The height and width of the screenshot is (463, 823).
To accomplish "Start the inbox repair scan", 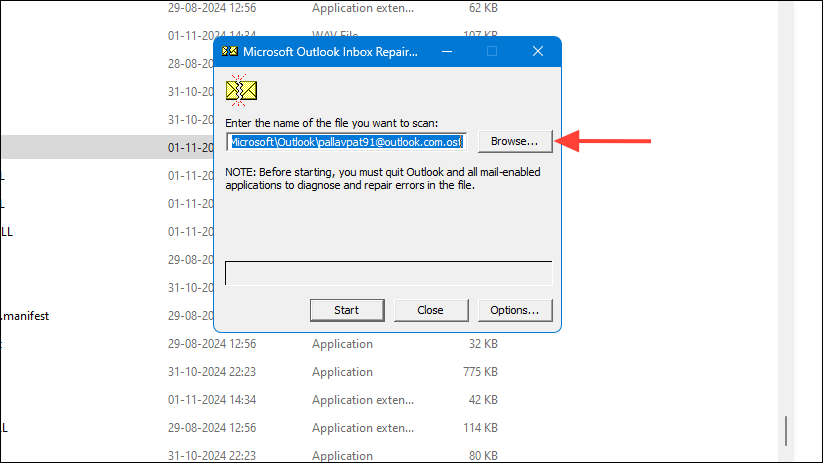I will click(347, 310).
